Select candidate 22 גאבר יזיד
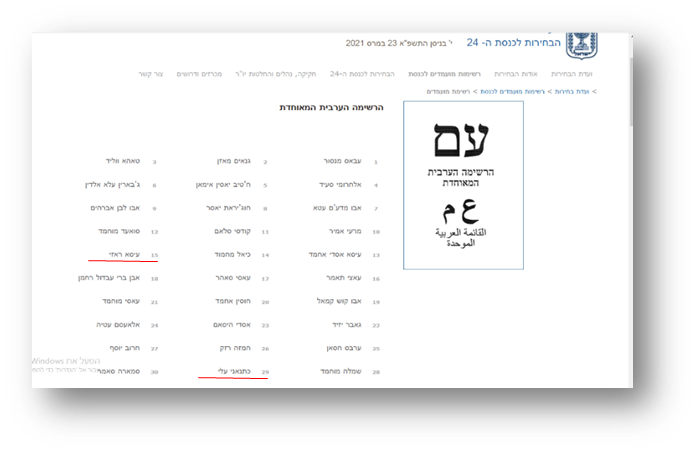Image resolution: width=698 pixels, height=453 pixels. [347, 325]
